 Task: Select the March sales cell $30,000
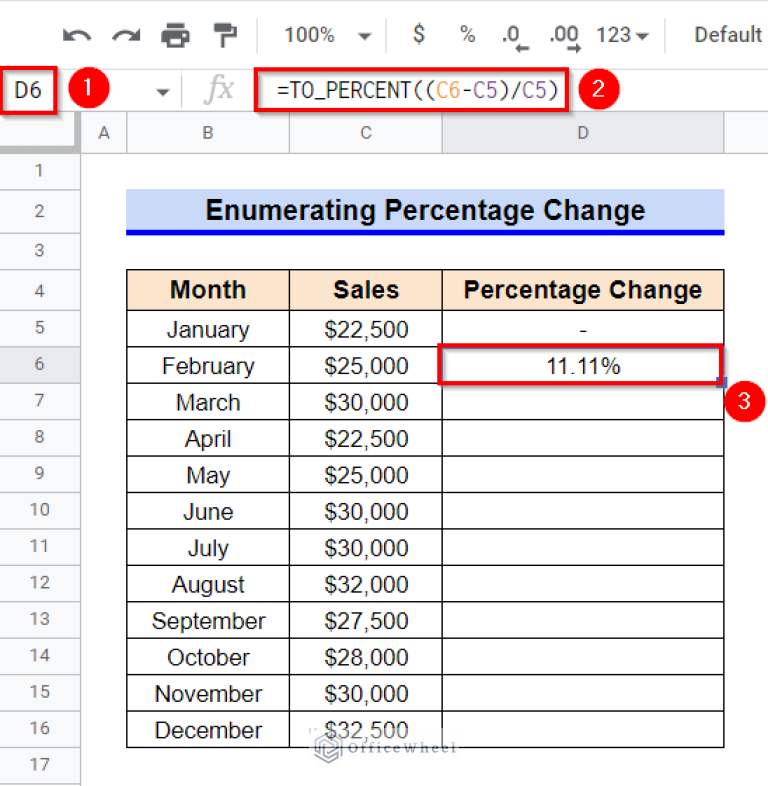click(x=366, y=402)
